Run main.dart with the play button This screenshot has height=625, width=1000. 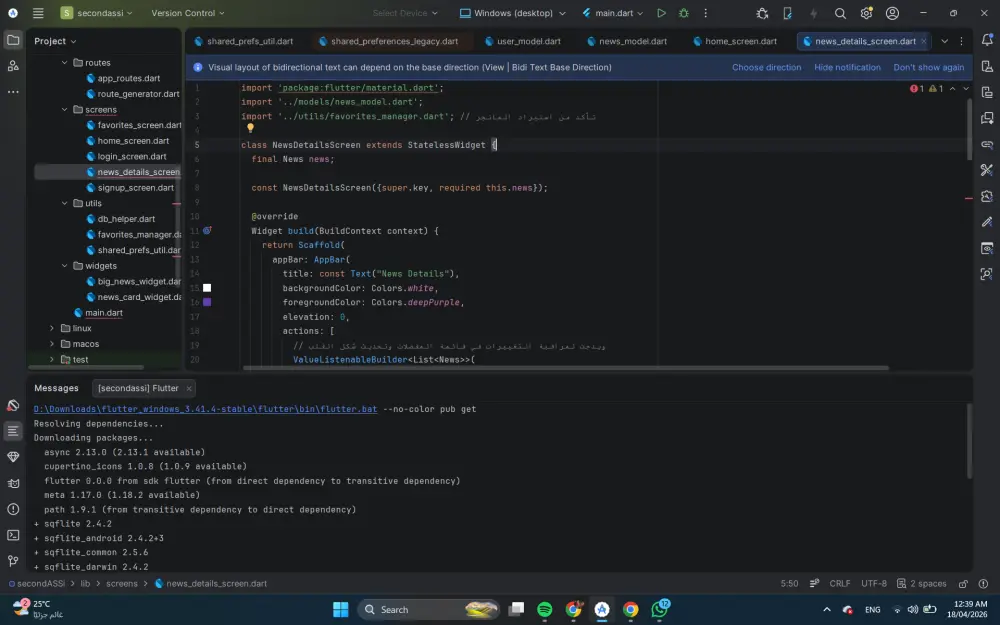click(x=661, y=13)
